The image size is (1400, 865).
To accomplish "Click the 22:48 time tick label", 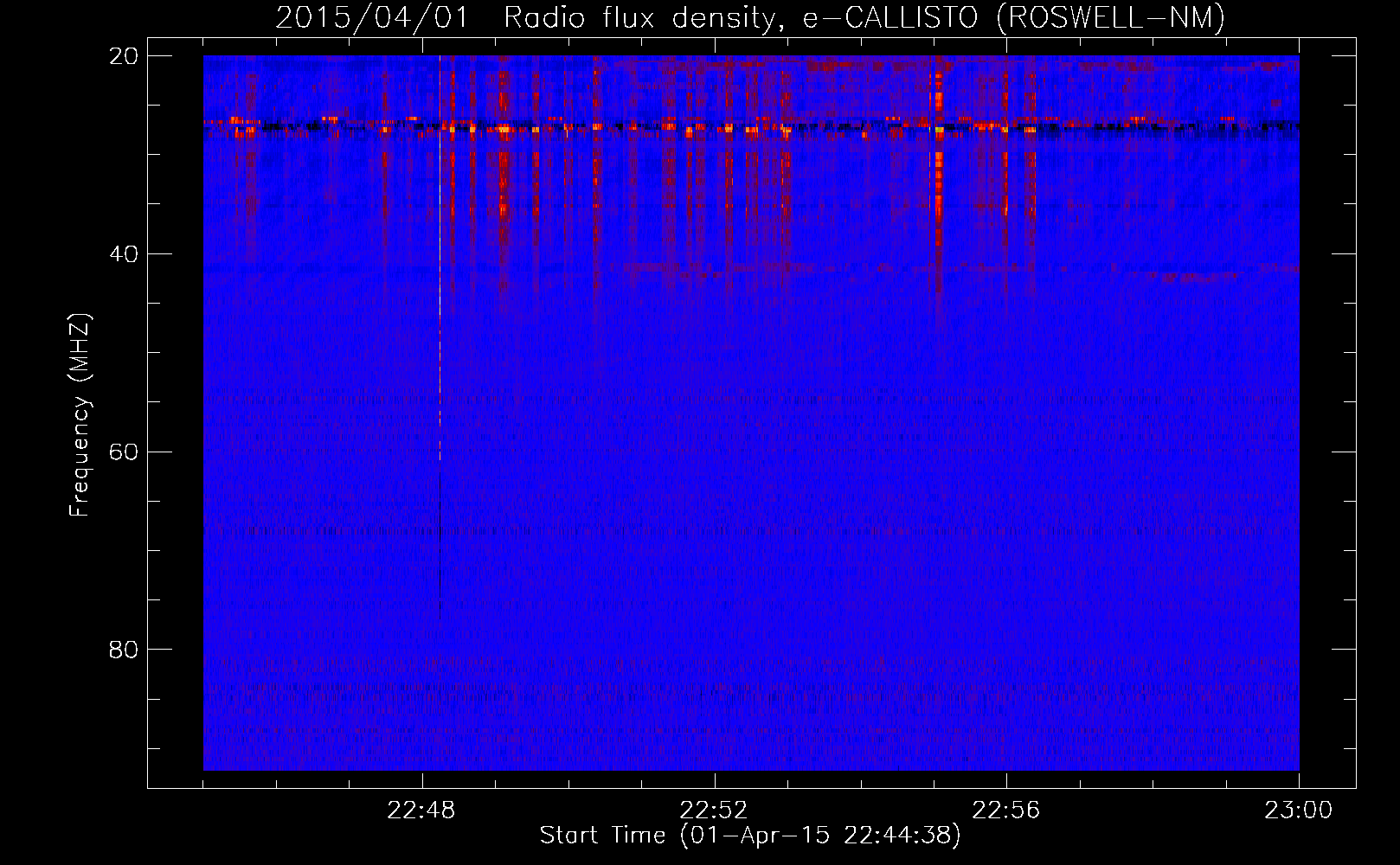I will 421,811.
